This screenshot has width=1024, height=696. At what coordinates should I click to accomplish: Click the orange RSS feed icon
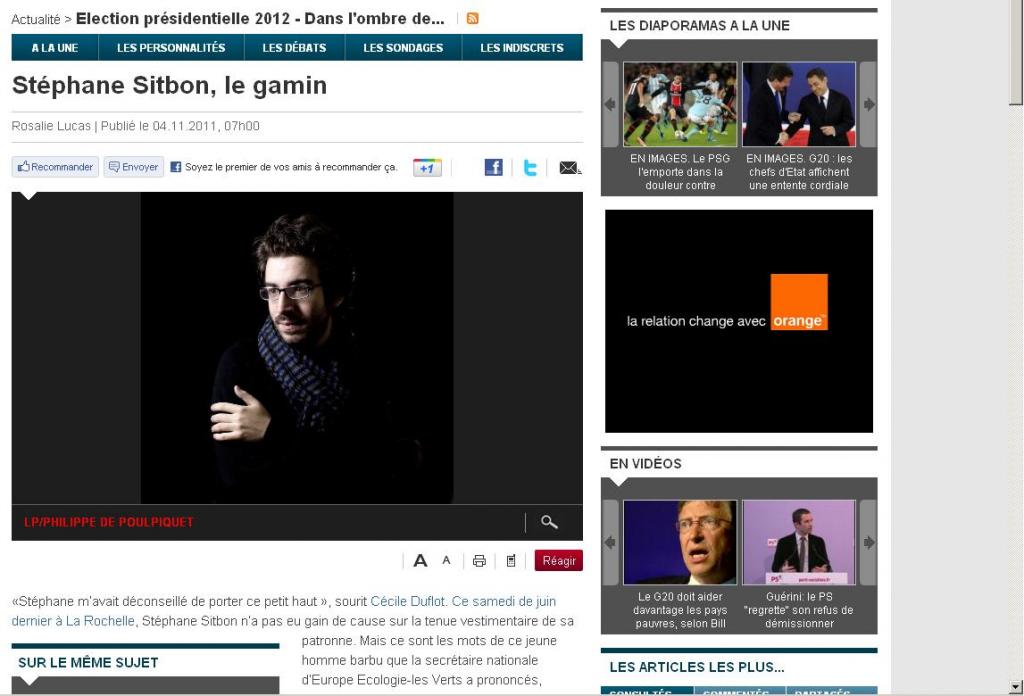[x=473, y=19]
